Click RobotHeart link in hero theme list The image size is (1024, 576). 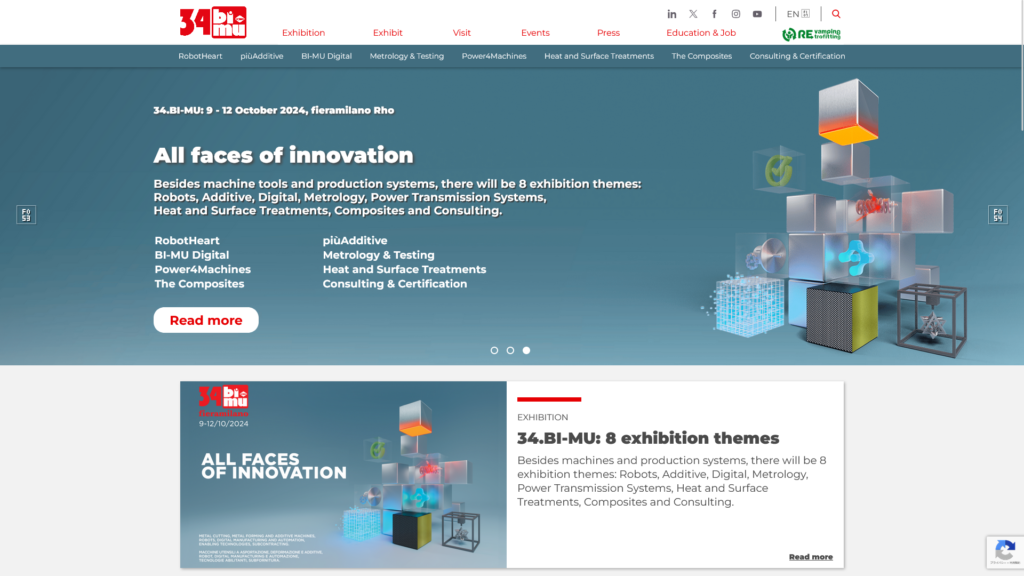tap(187, 240)
